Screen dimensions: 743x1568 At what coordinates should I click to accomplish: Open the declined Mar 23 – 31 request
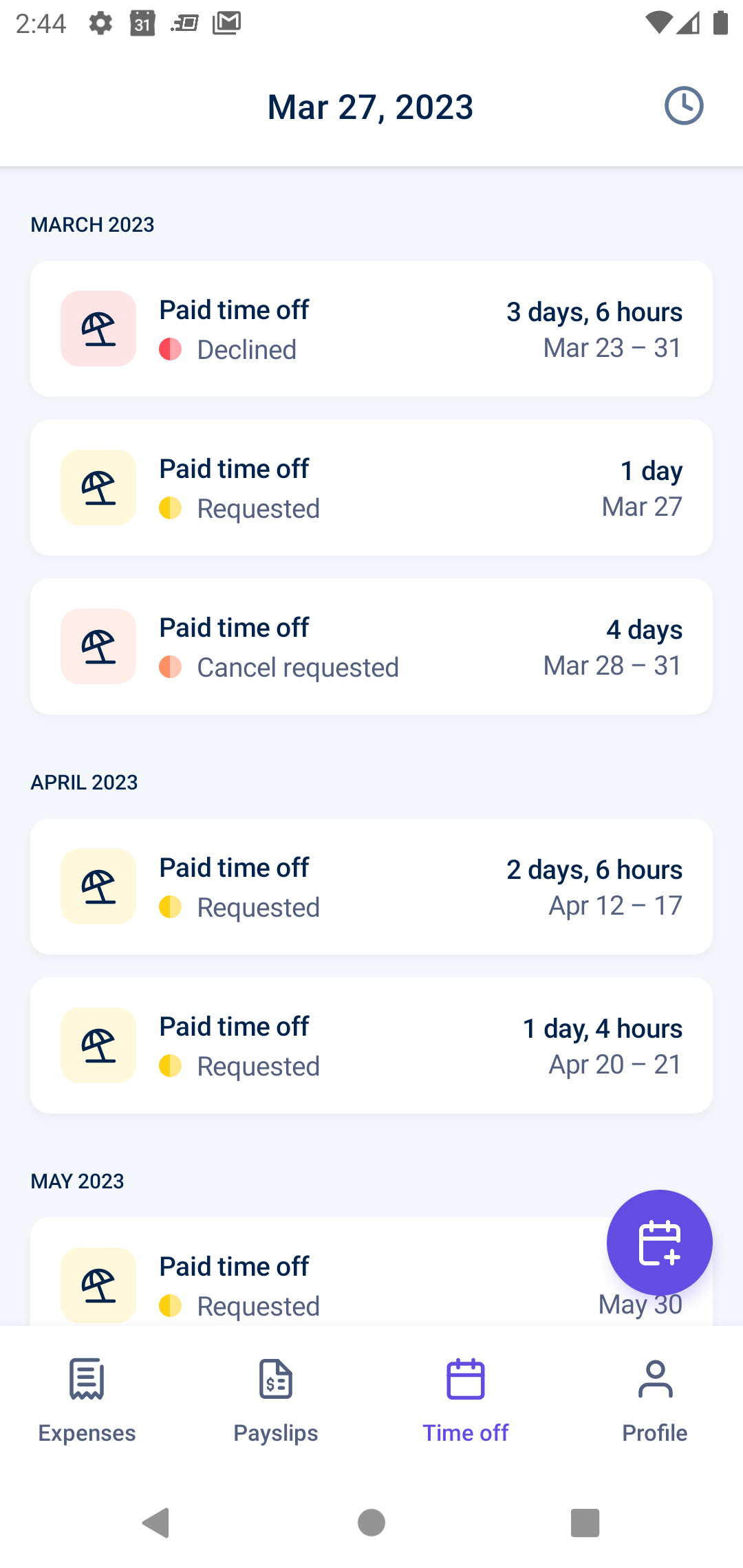click(371, 329)
